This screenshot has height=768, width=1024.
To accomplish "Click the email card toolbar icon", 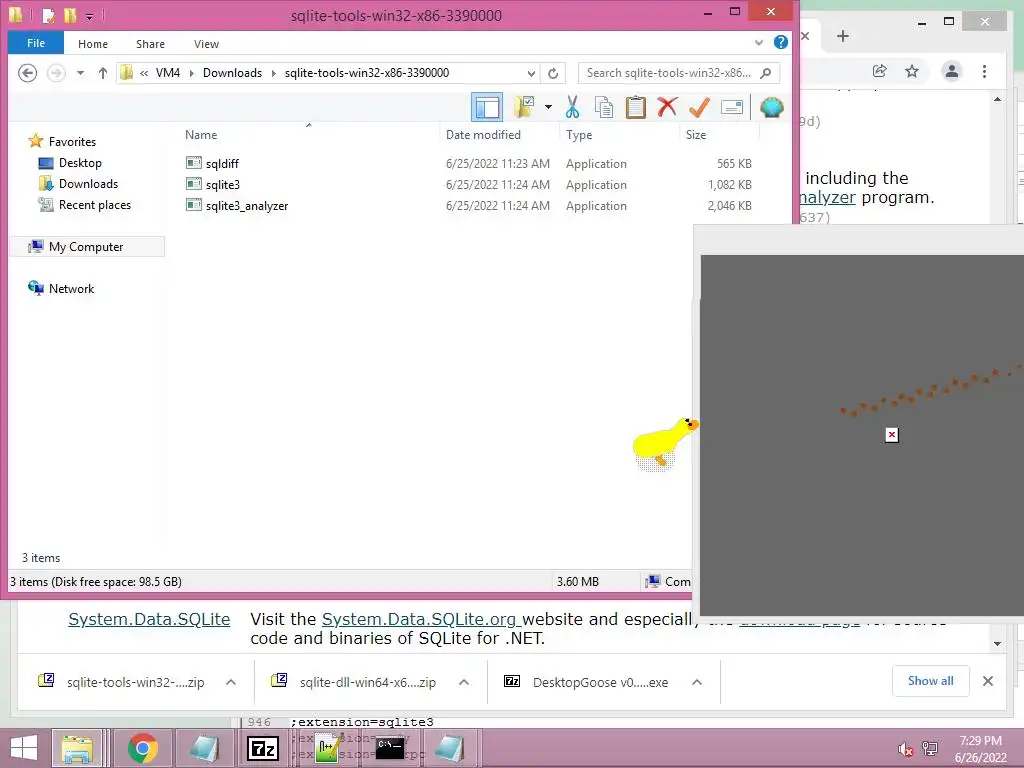I will point(732,107).
